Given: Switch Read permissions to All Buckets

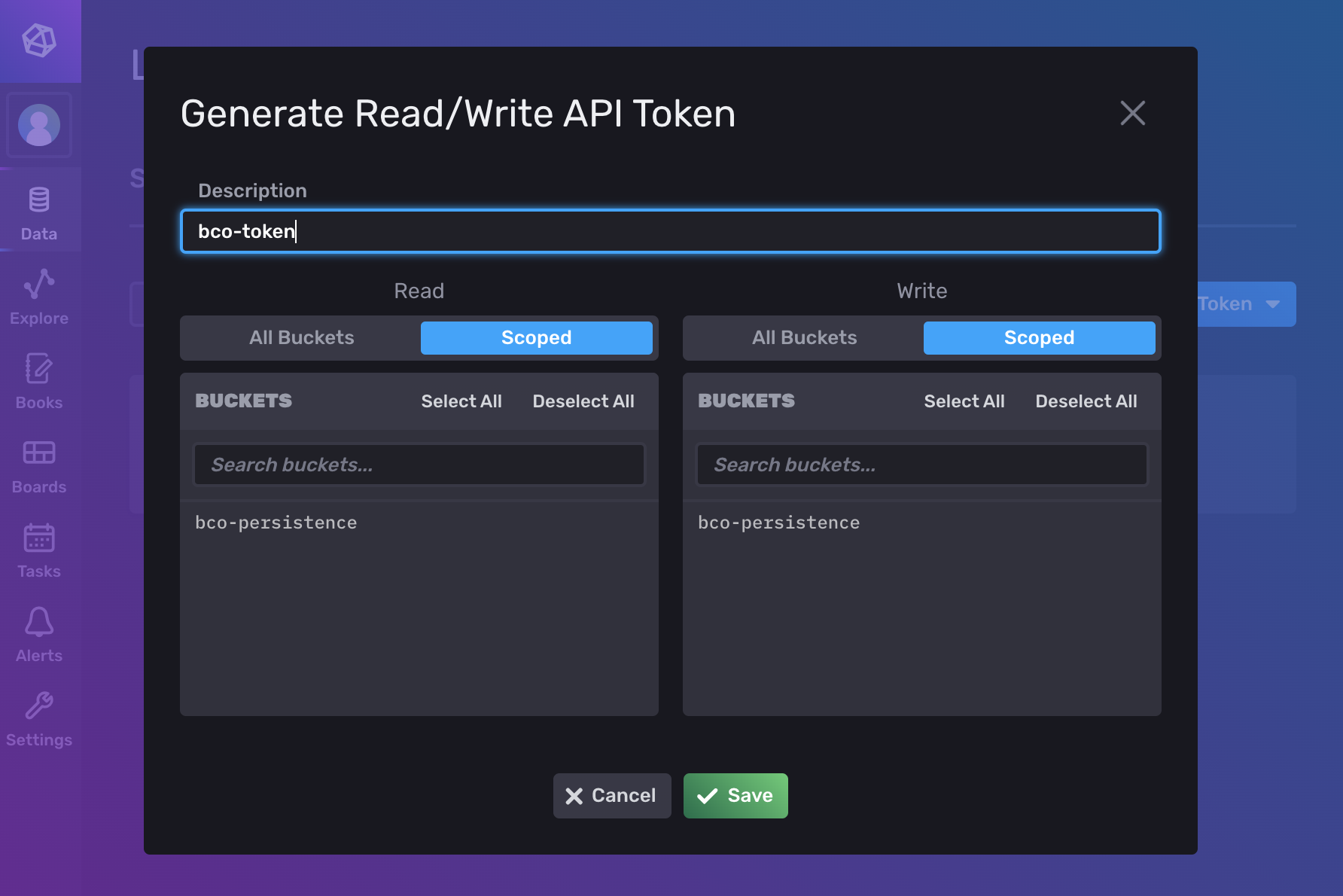Looking at the screenshot, I should coord(301,337).
